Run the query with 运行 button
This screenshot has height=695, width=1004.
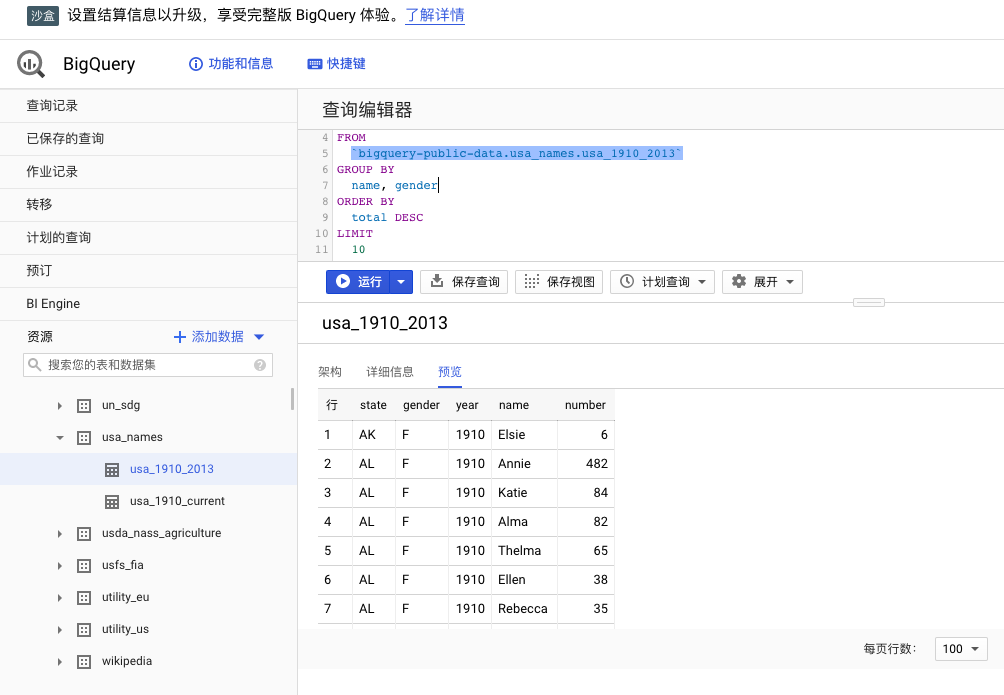[358, 282]
